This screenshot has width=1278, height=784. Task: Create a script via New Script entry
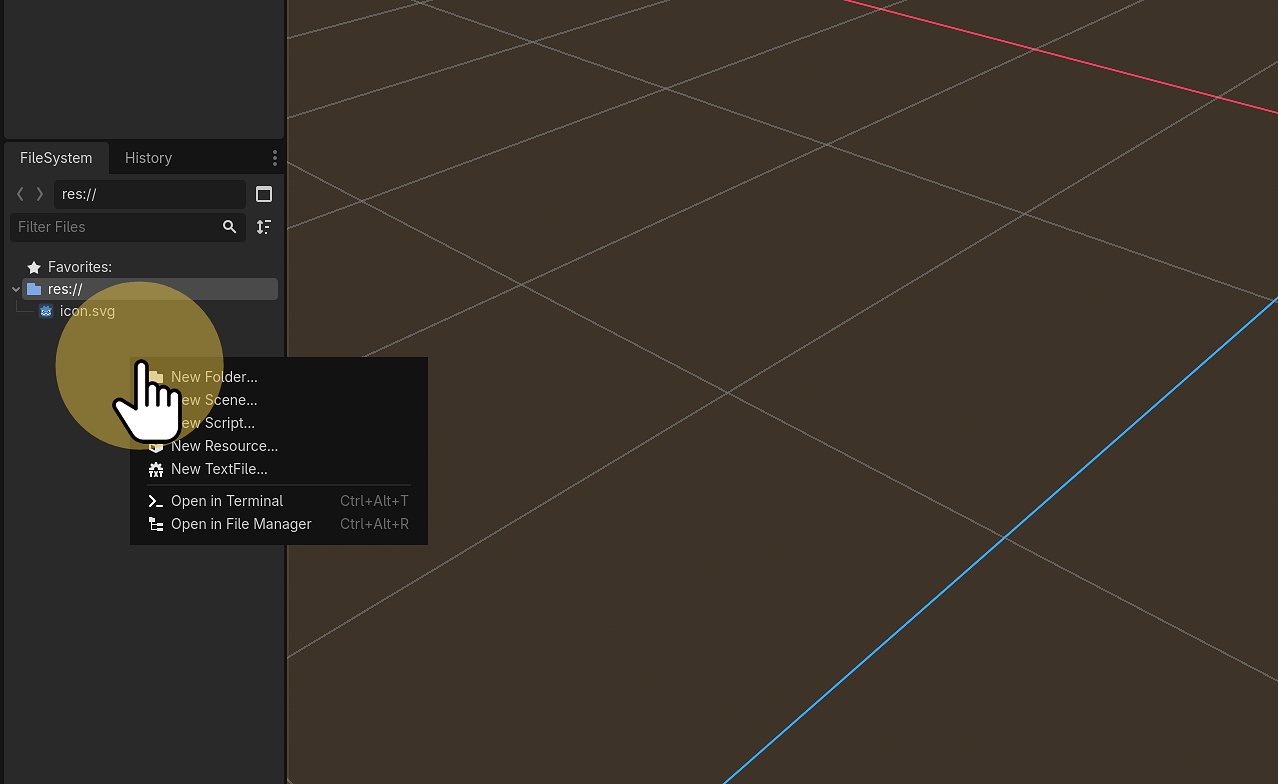coord(215,423)
